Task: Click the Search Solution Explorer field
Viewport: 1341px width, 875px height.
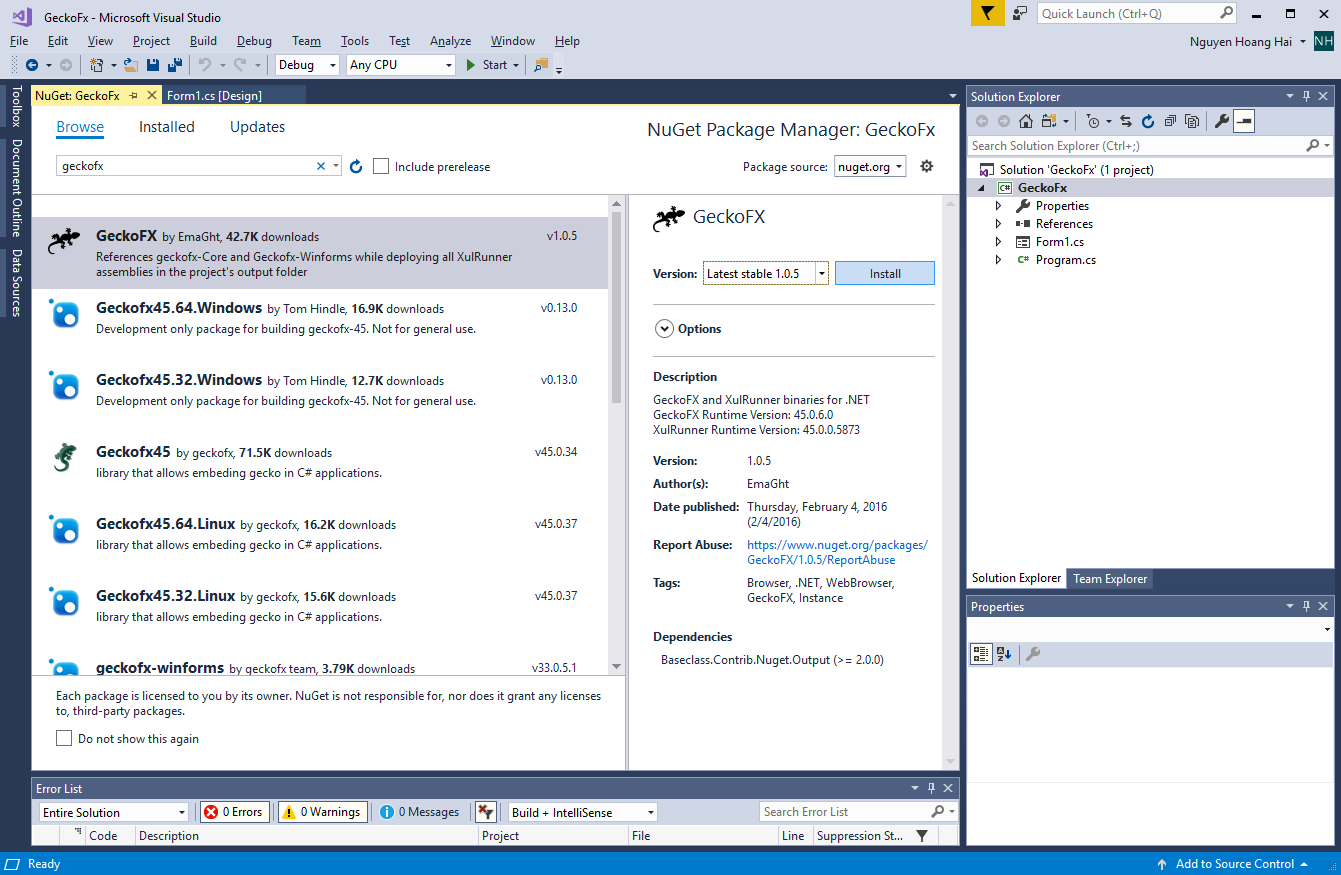Action: coord(1136,146)
